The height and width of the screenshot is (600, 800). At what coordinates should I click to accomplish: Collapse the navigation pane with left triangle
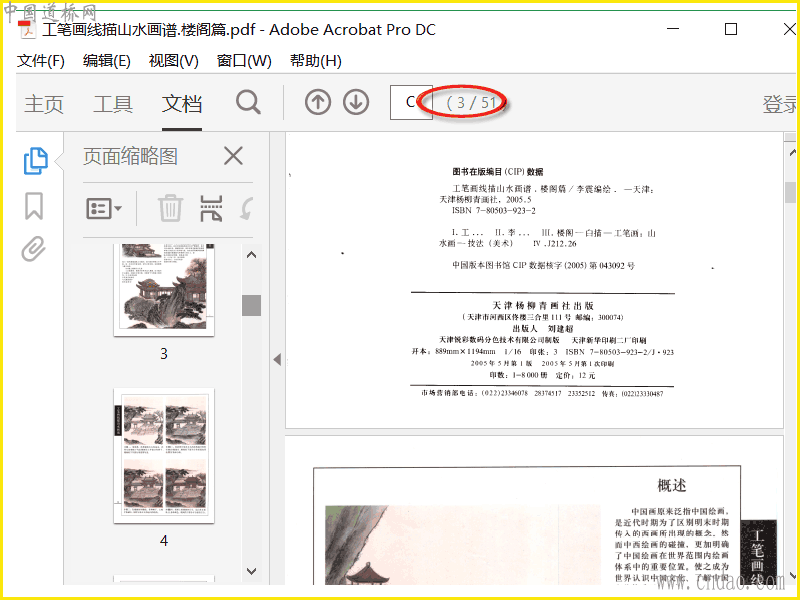coord(277,359)
